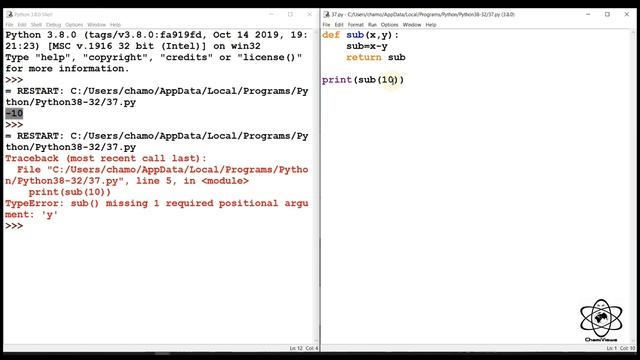Viewport: 640px width, 360px height.
Task: Open Help menu in Python Shell window
Action: (x=116, y=25)
